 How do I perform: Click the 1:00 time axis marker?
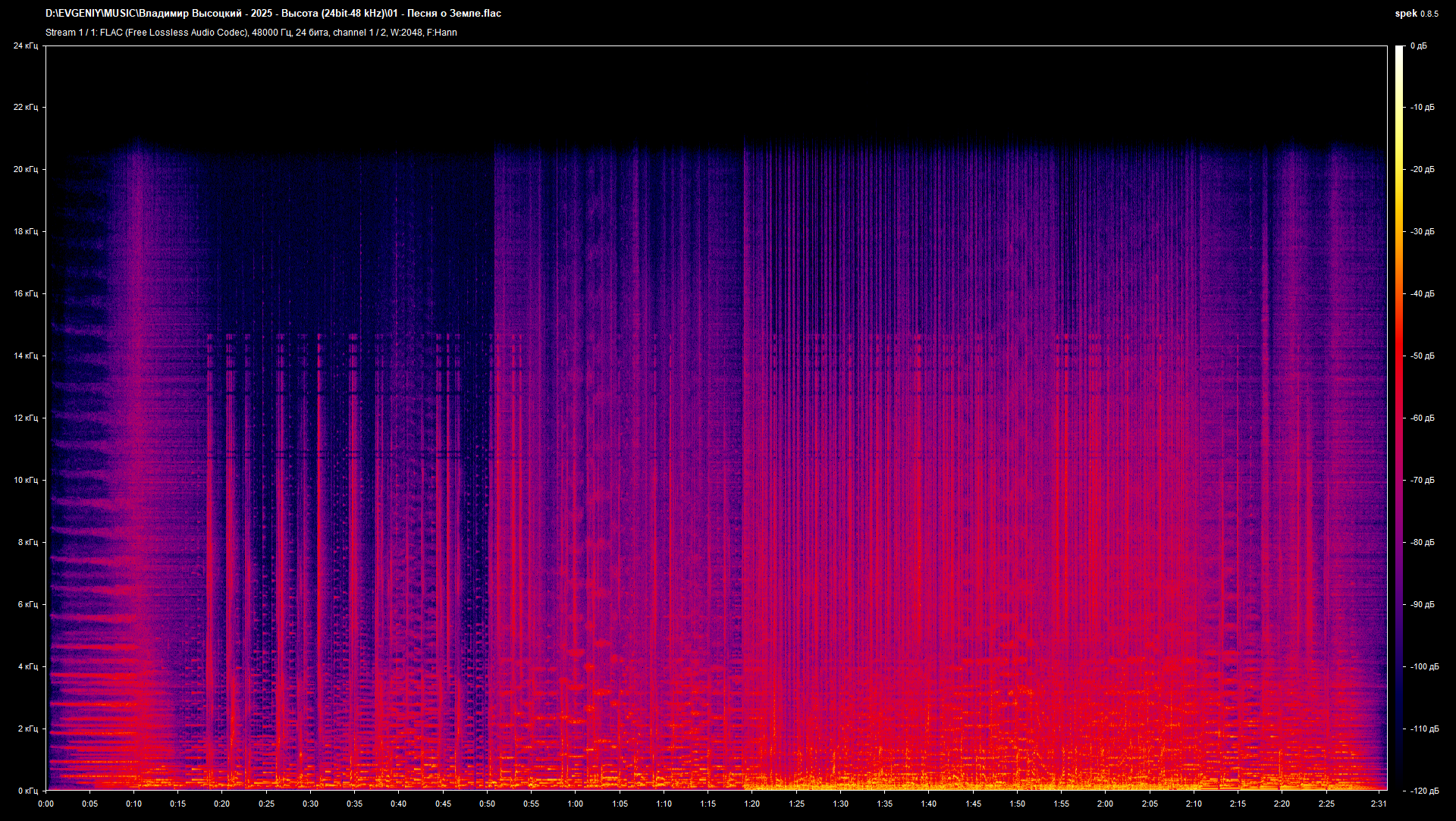coord(576,804)
